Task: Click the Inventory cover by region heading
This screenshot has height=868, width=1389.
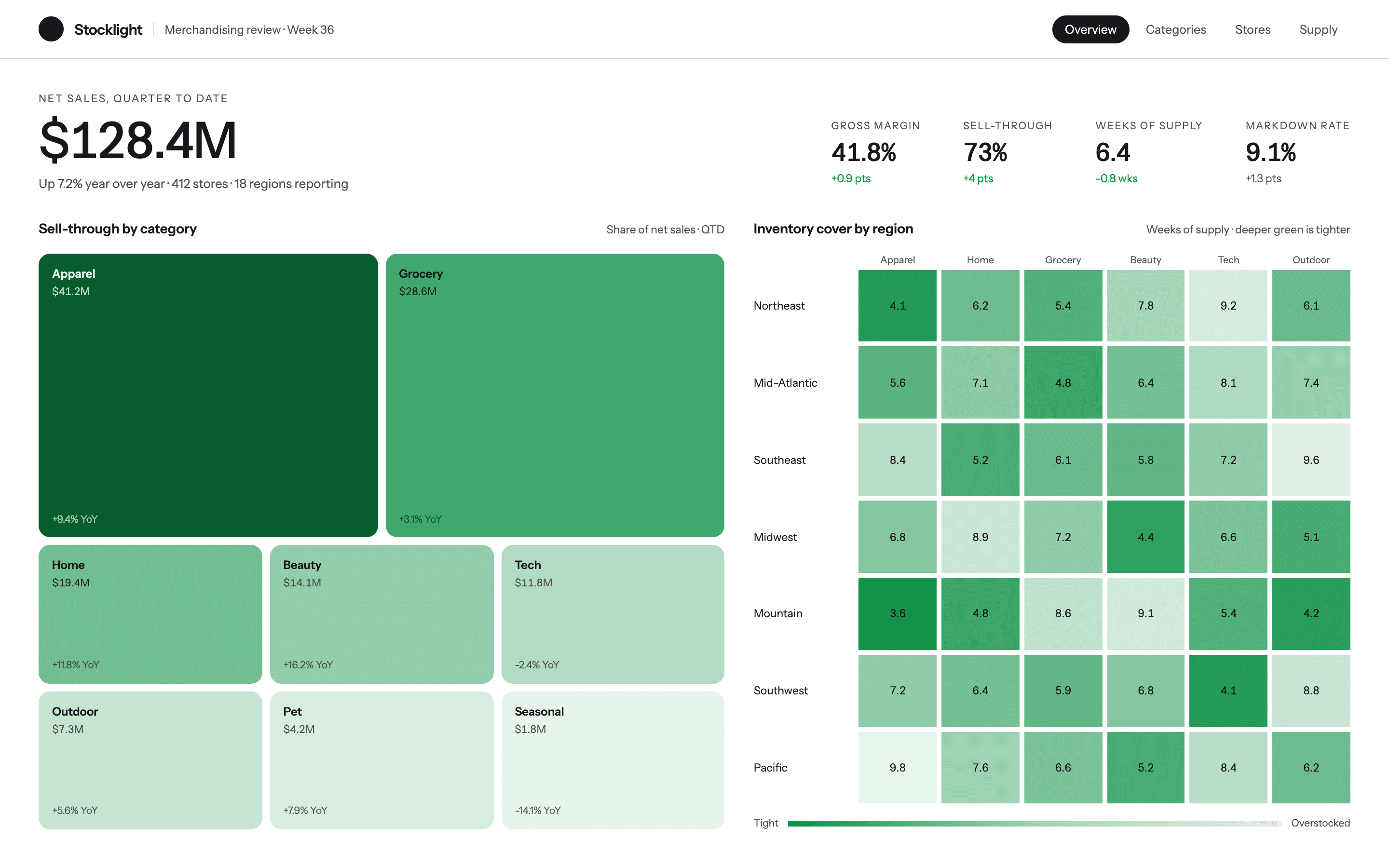Action: click(833, 229)
